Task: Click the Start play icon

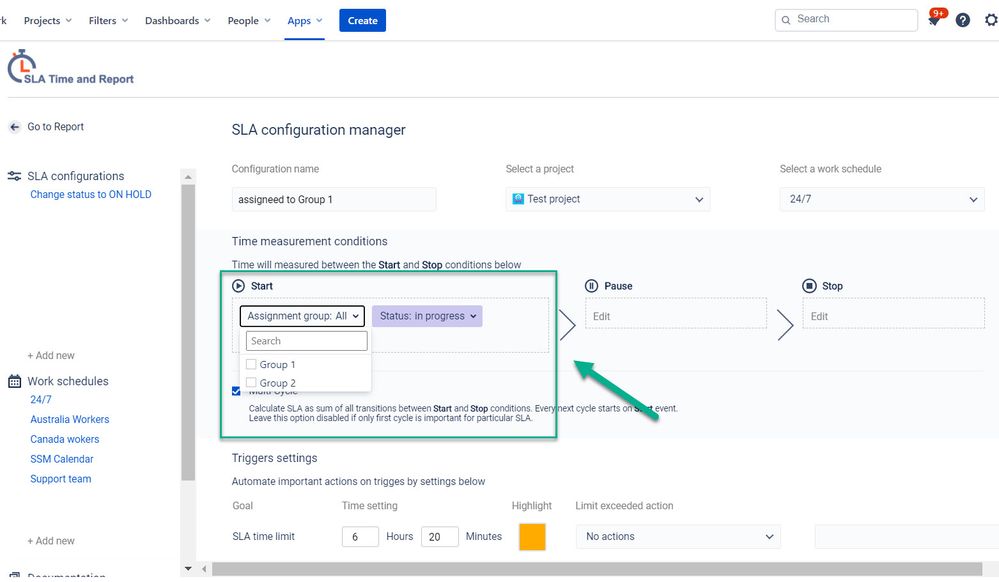Action: (238, 286)
